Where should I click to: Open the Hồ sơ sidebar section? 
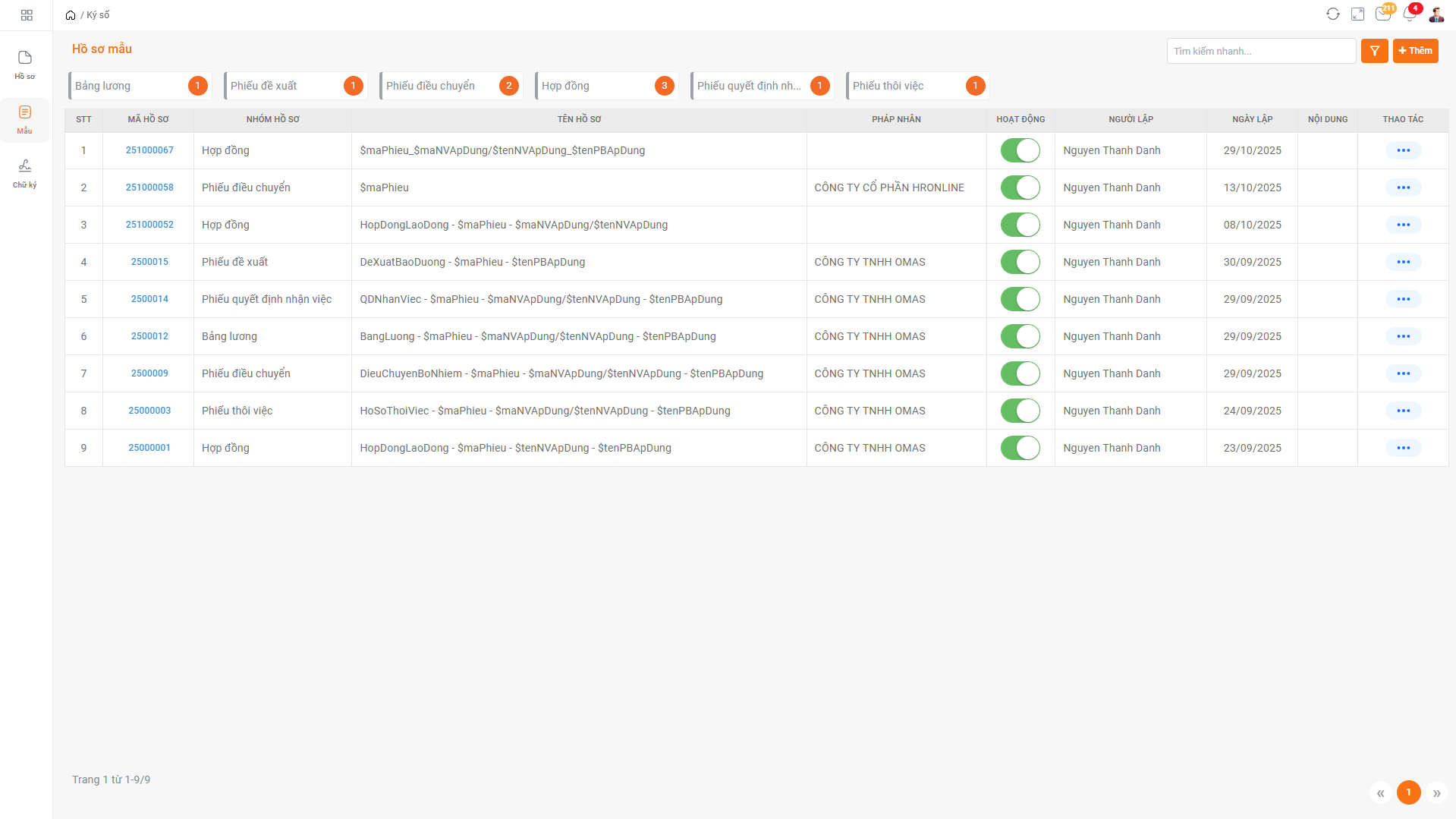pyautogui.click(x=25, y=65)
